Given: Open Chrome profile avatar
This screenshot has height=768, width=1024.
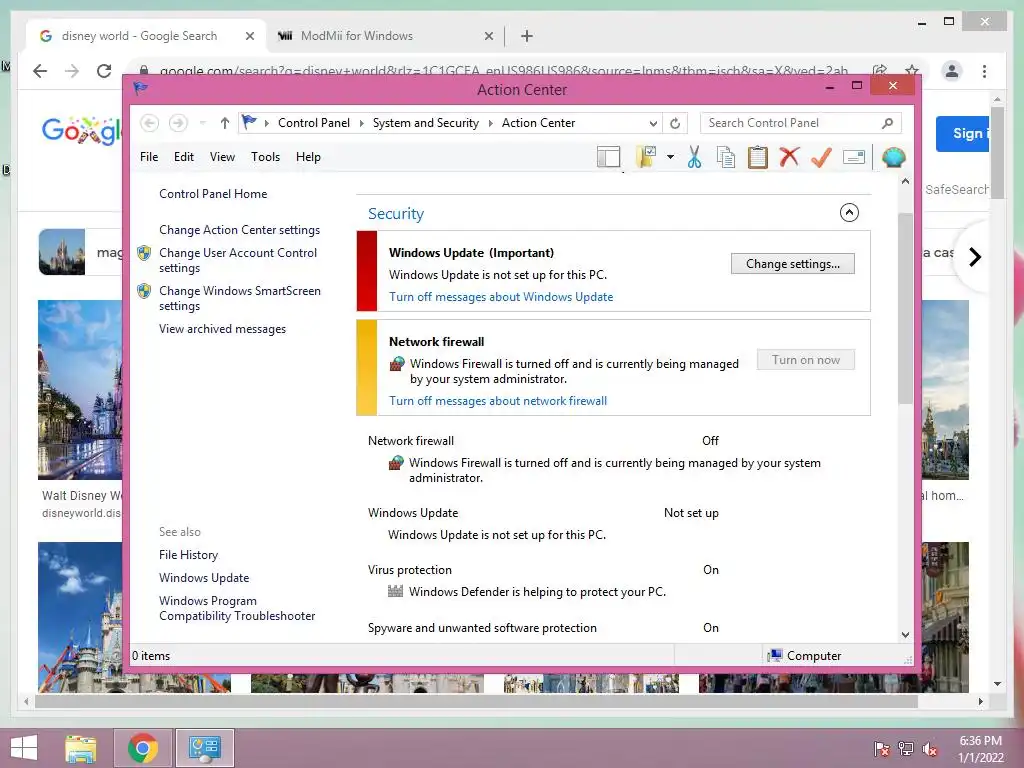Looking at the screenshot, I should point(952,71).
